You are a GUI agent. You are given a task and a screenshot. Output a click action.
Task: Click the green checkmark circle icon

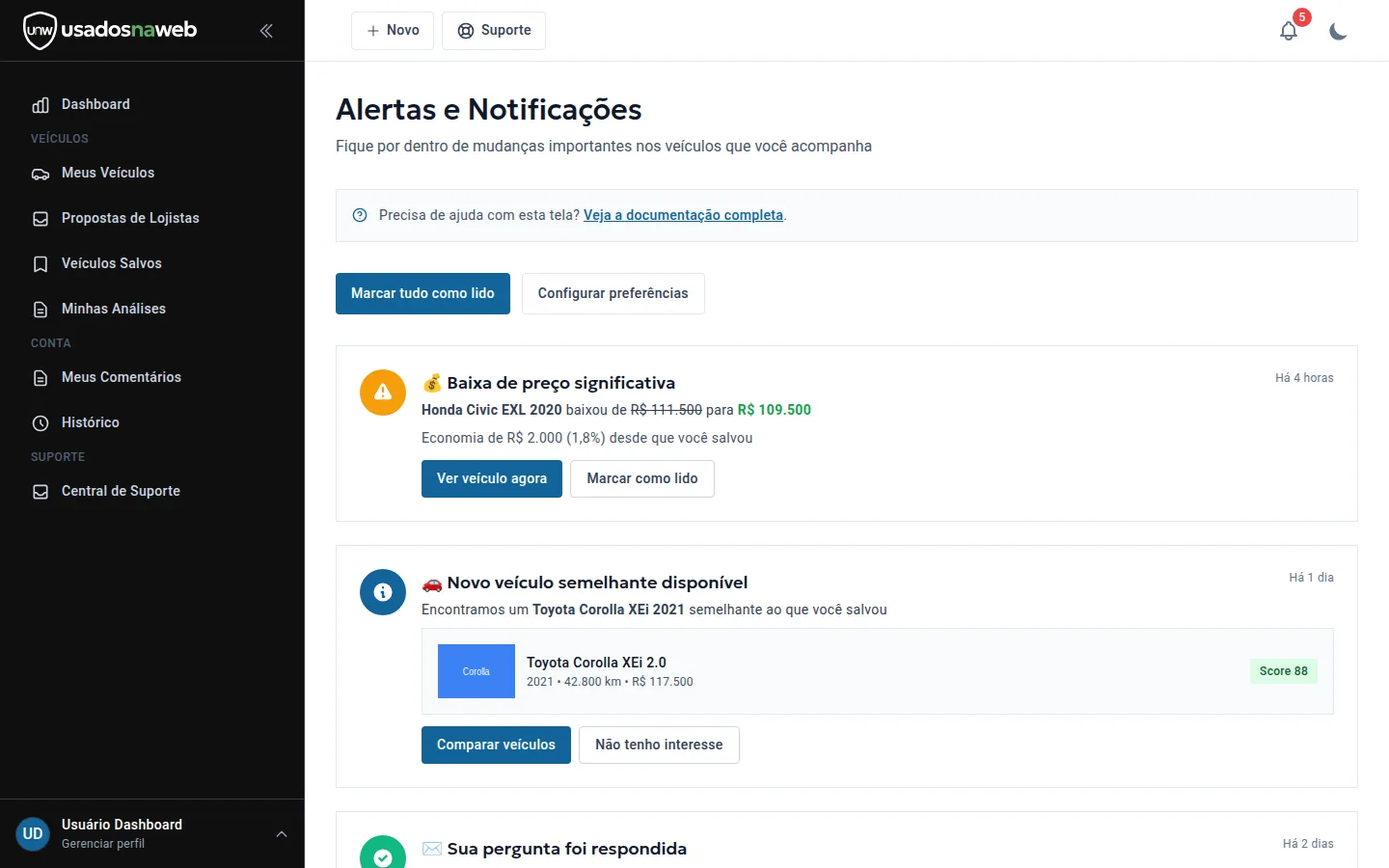click(x=383, y=853)
